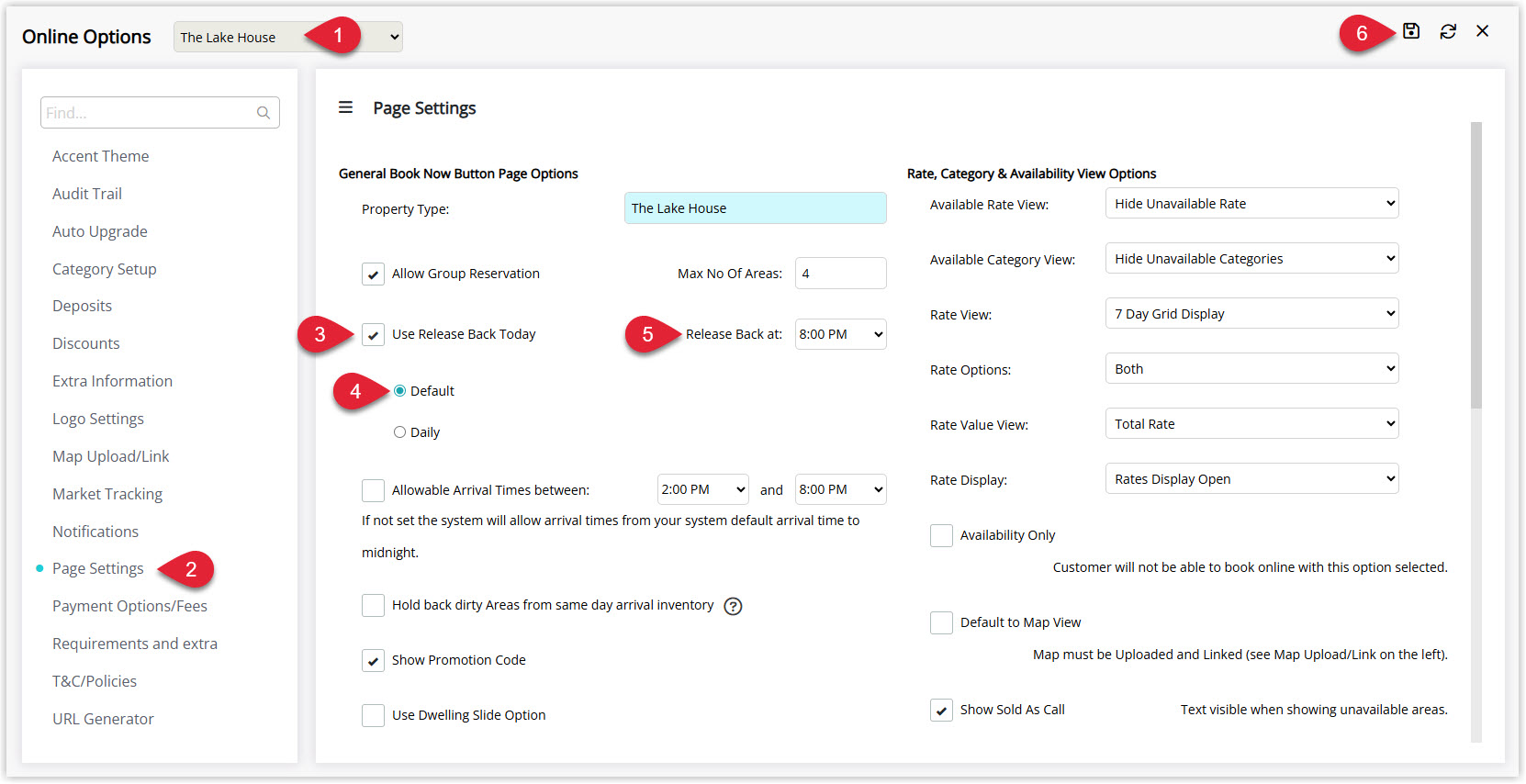Viewport: 1526px width, 784px height.
Task: Open the Rate Value View dropdown
Action: click(1252, 423)
